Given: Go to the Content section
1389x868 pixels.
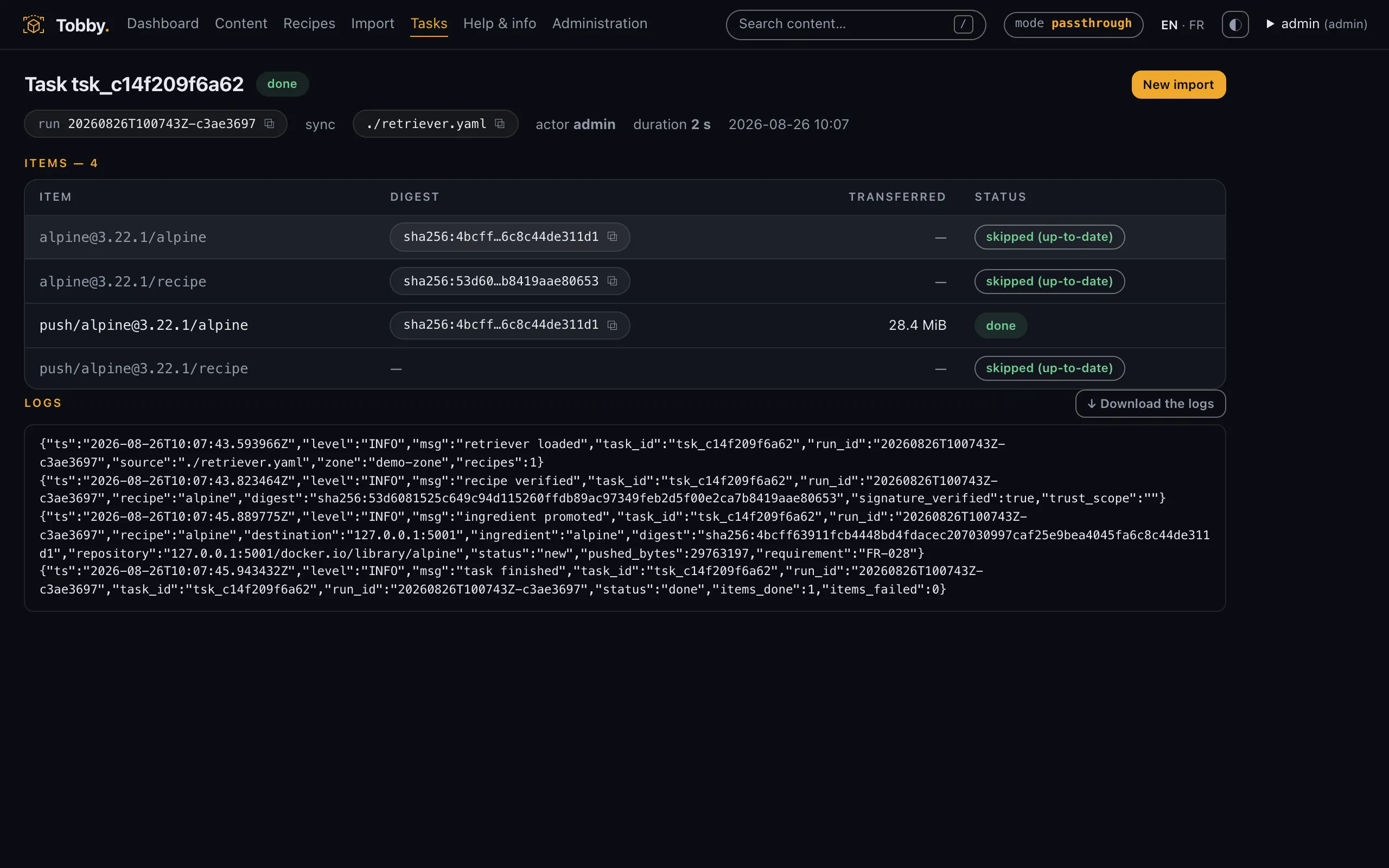Looking at the screenshot, I should click(241, 23).
